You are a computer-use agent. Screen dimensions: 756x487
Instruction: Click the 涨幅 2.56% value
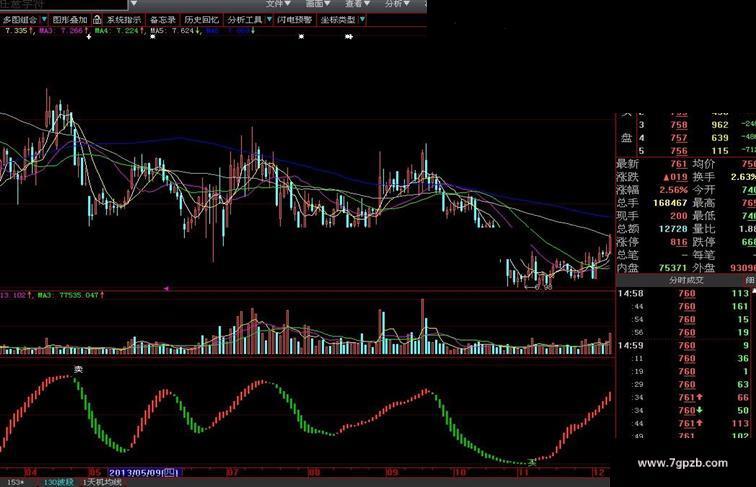tap(674, 190)
